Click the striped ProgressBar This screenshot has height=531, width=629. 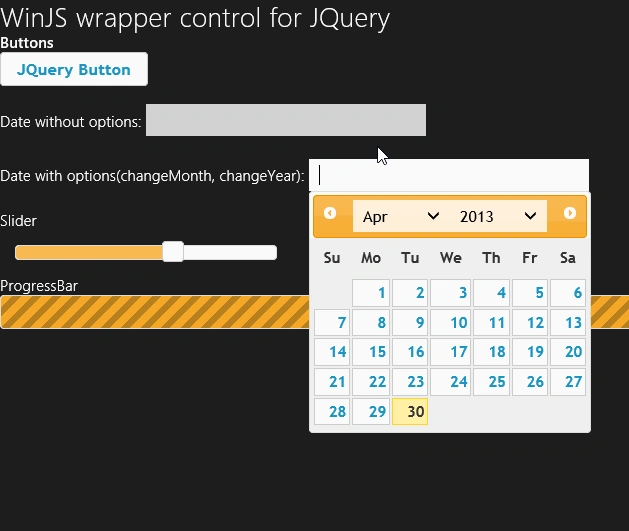click(x=155, y=312)
